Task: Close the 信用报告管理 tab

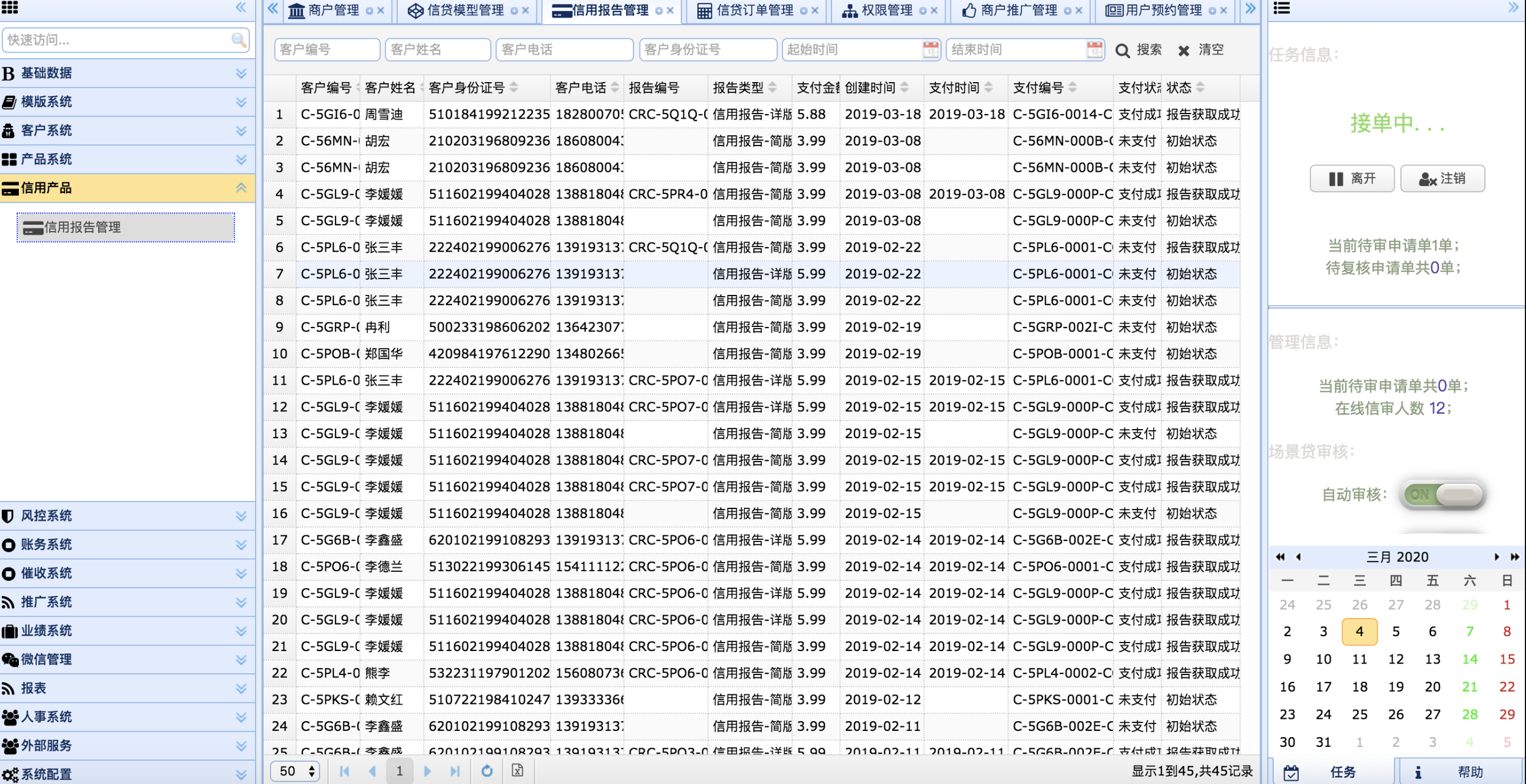Action: click(x=670, y=11)
